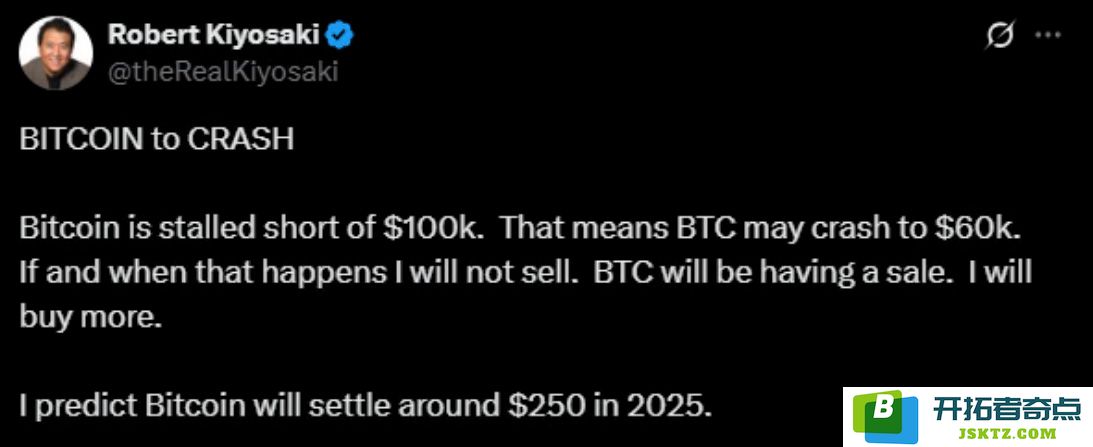Image resolution: width=1093 pixels, height=447 pixels.
Task: Click the BITCOIN to CRASH headline
Action: point(157,139)
